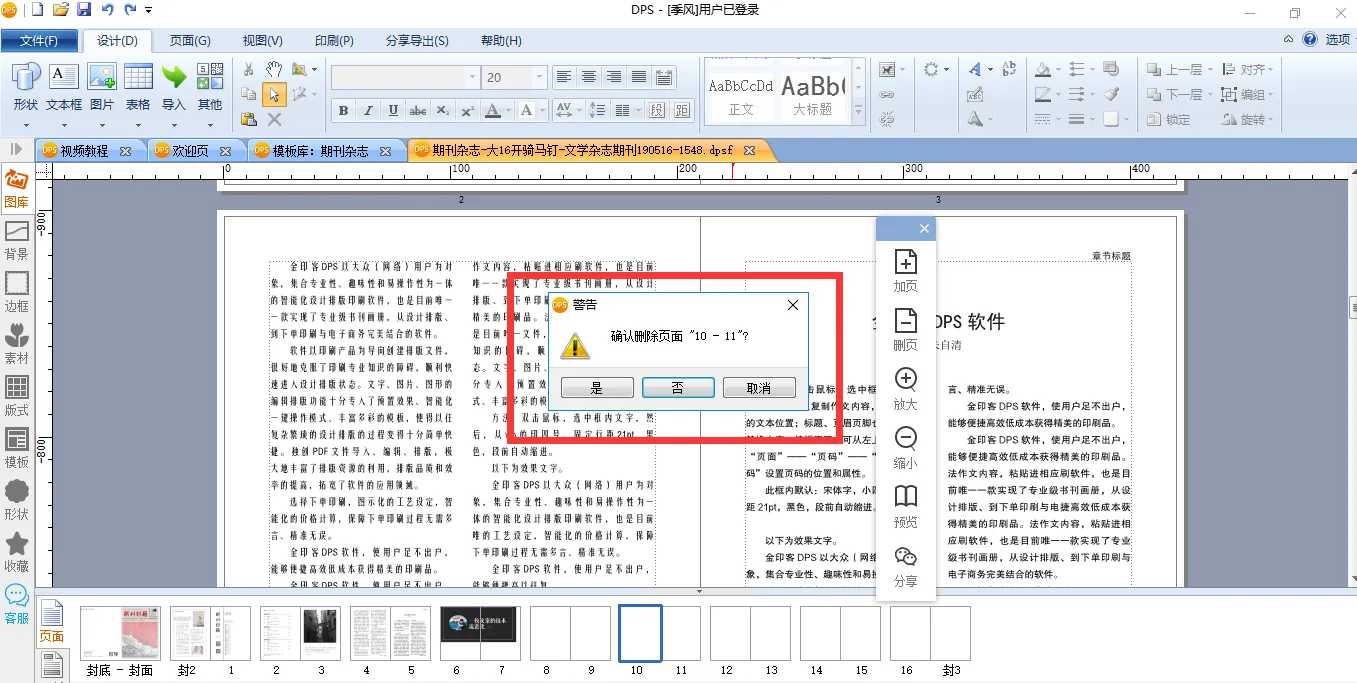Toggle strikethrough abc formatting
The image size is (1357, 683).
418,110
